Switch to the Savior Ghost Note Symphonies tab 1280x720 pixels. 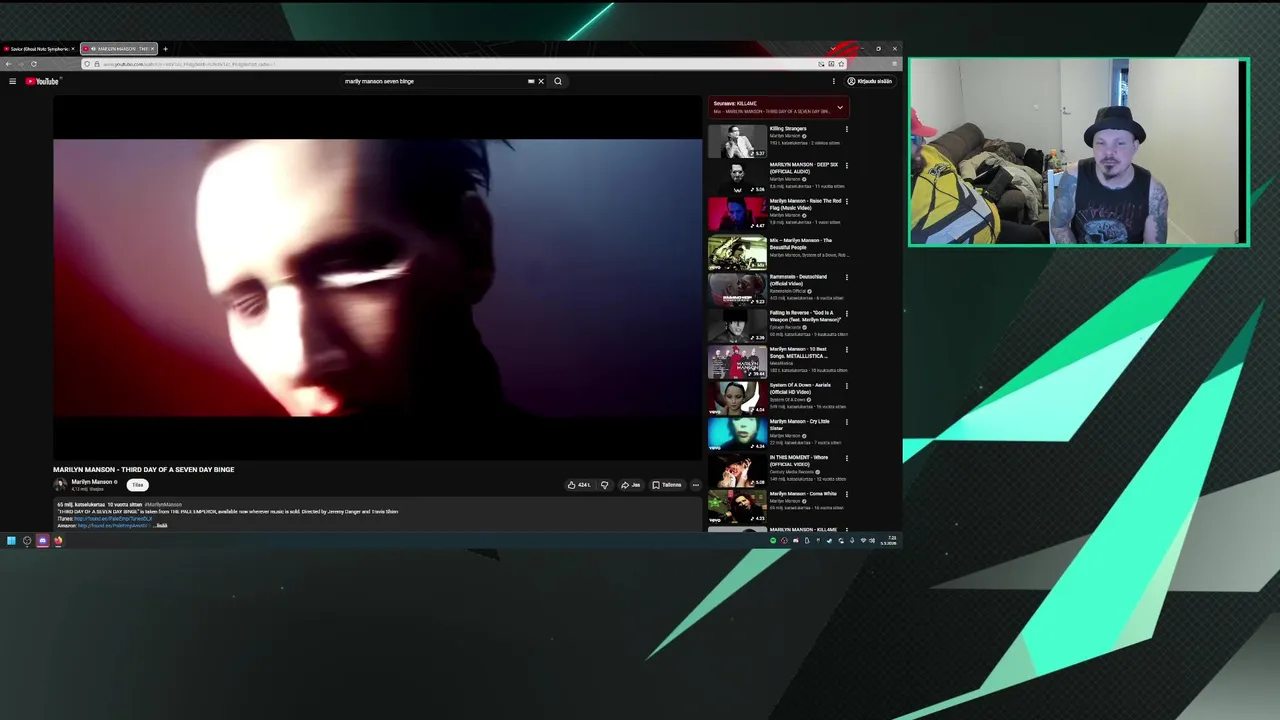tap(38, 48)
